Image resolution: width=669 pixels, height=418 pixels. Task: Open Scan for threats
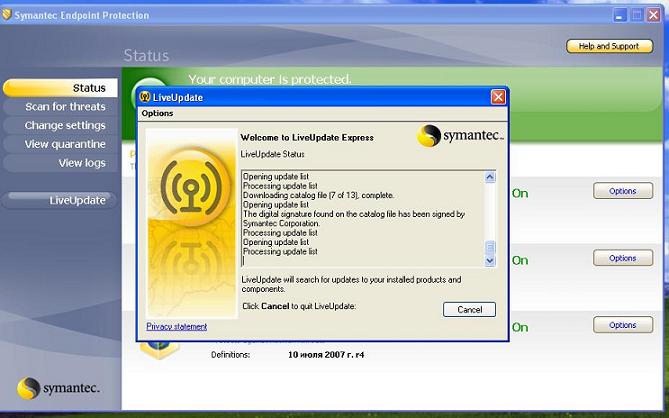(60, 107)
